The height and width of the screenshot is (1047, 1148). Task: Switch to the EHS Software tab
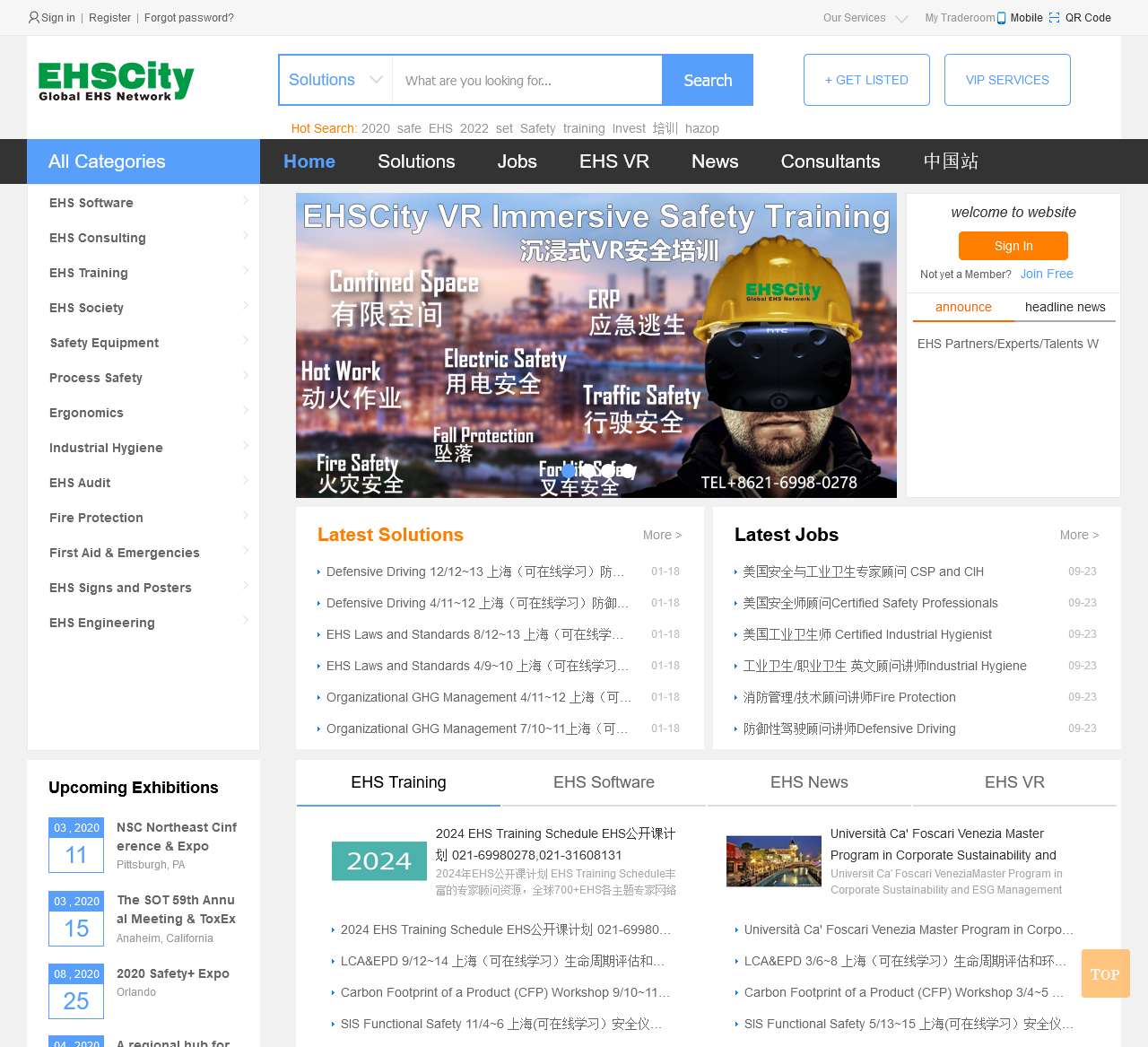[x=604, y=782]
